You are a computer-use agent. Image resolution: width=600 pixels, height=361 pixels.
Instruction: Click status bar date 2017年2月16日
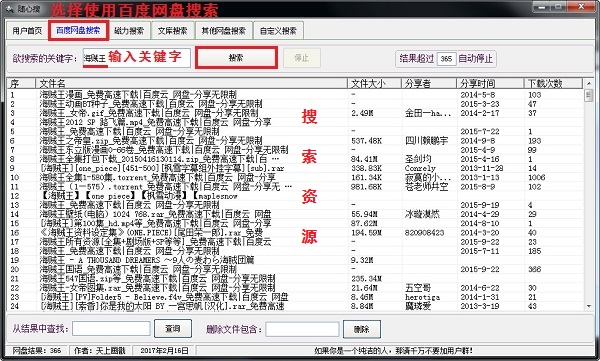(x=164, y=350)
